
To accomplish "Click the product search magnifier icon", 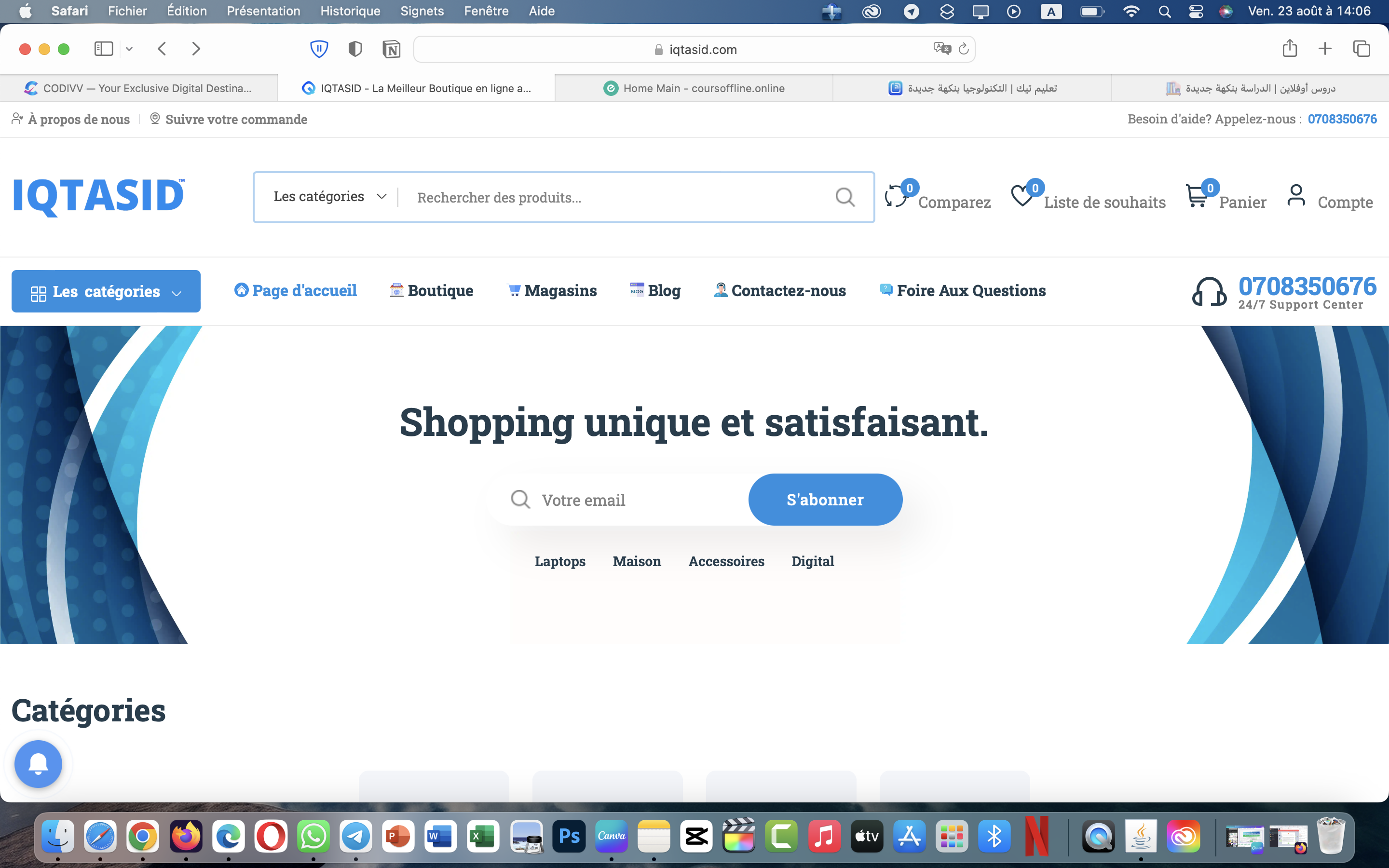I will click(845, 198).
